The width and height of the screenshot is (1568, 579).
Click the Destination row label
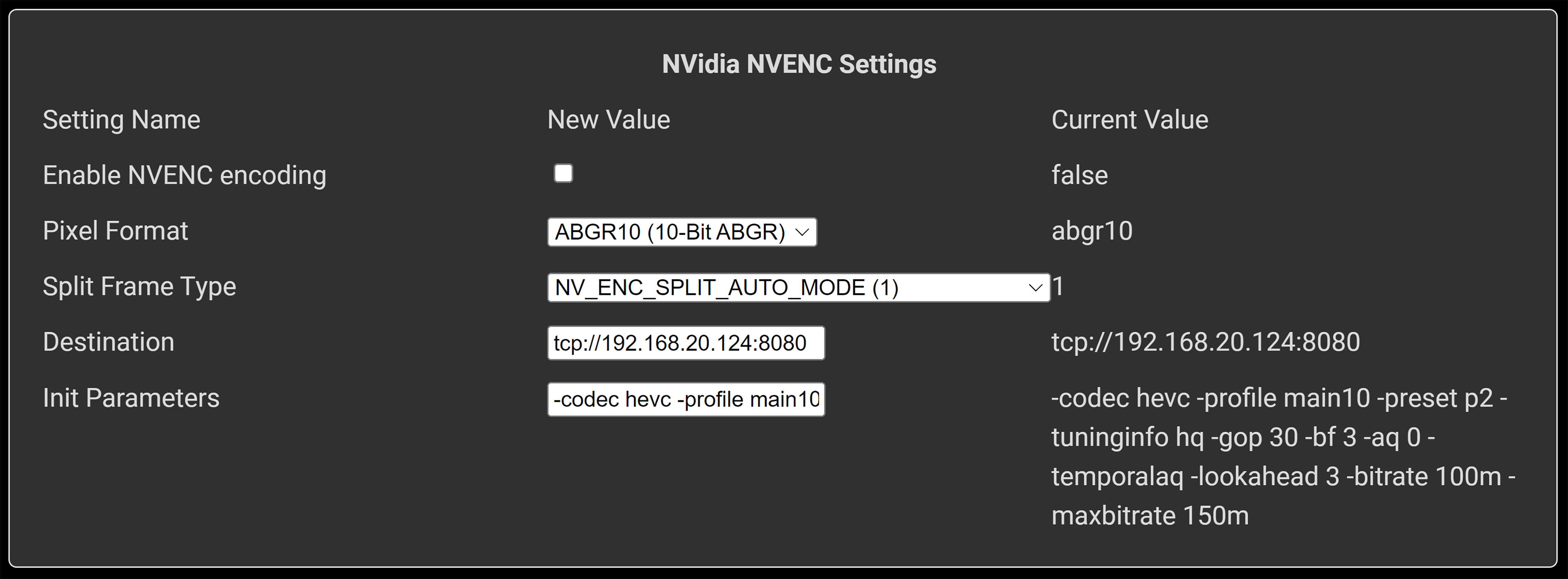click(108, 342)
